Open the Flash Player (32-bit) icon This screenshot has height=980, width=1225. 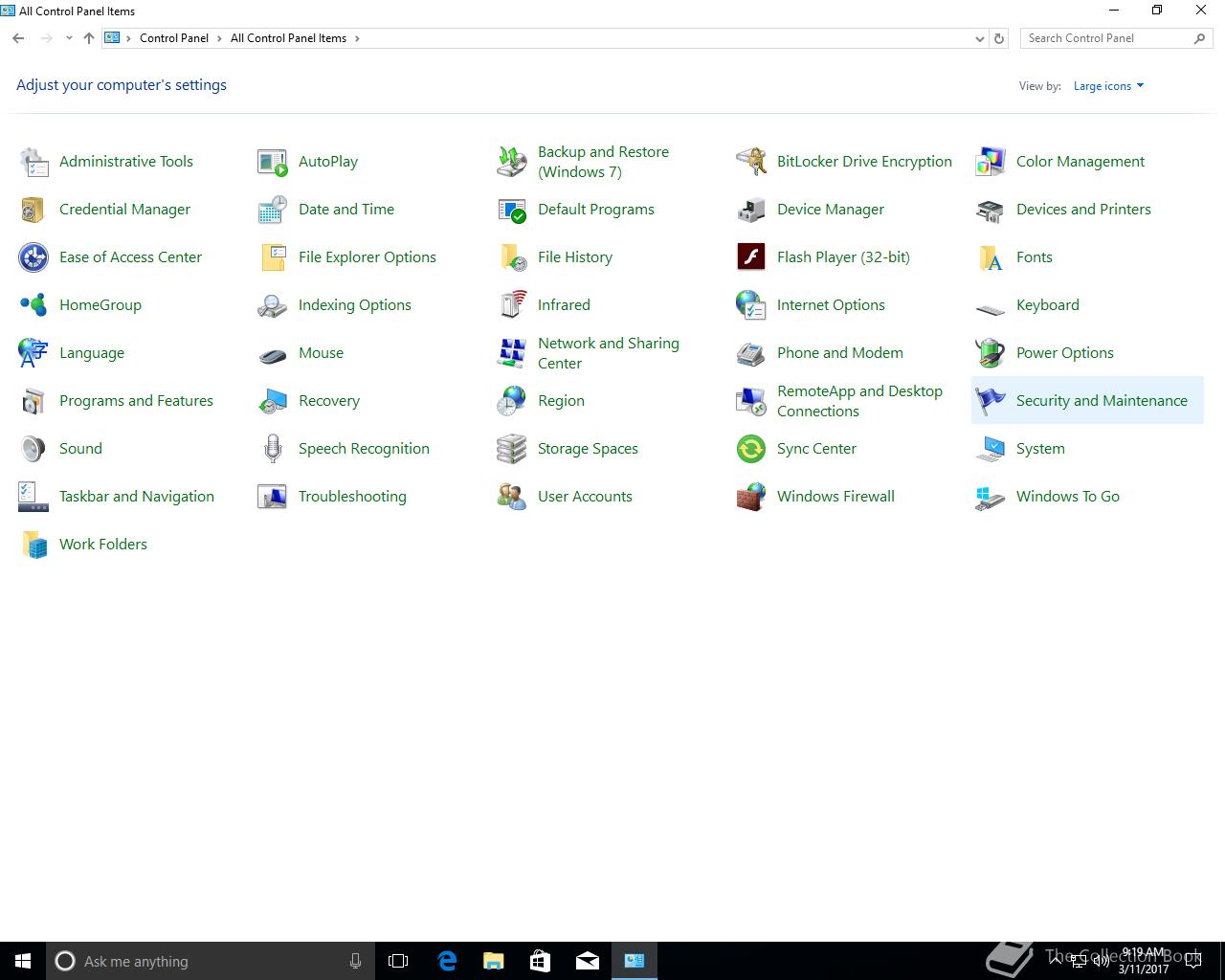coord(751,257)
